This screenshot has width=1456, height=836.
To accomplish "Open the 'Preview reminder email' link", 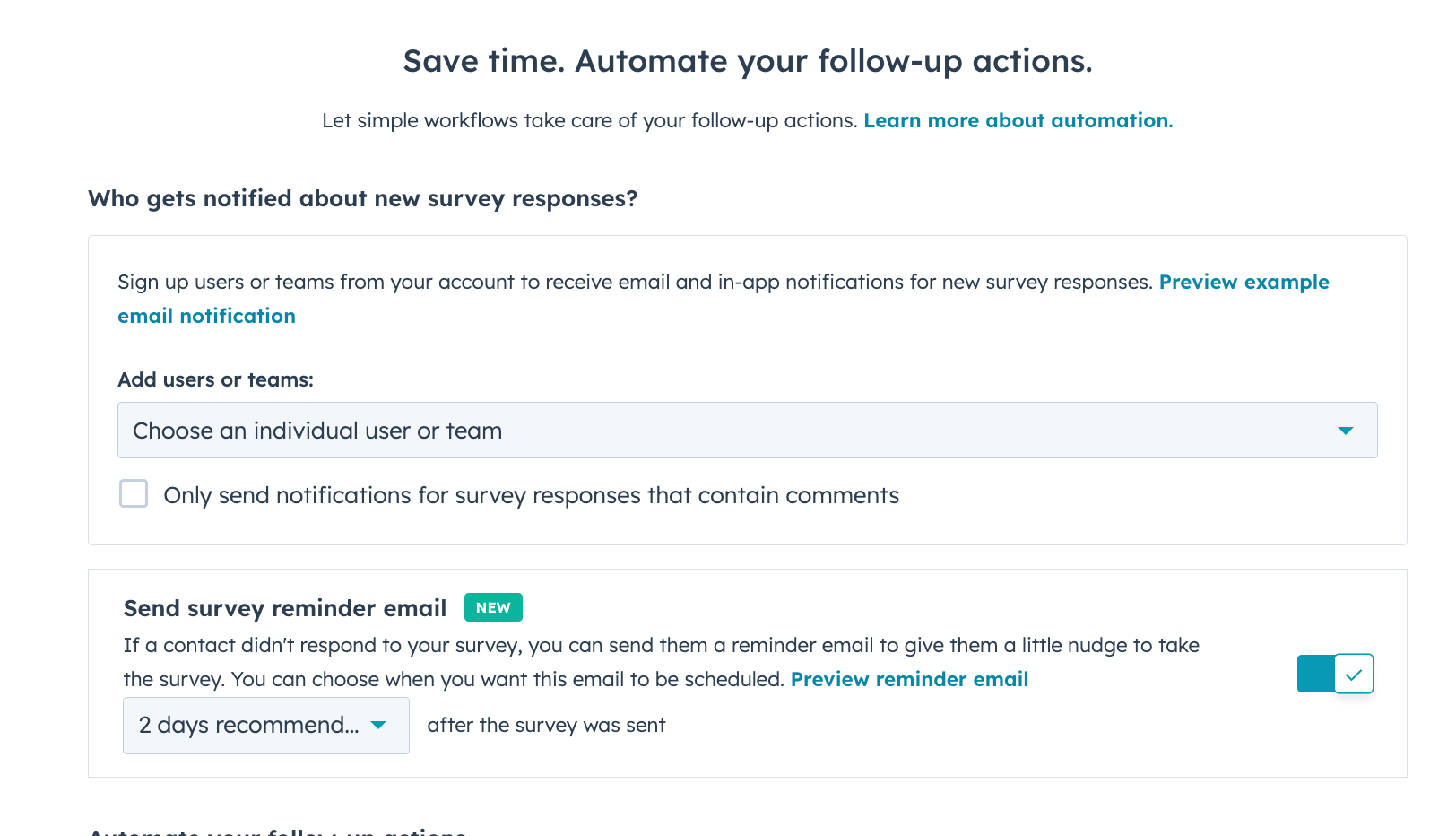I will pos(909,679).
